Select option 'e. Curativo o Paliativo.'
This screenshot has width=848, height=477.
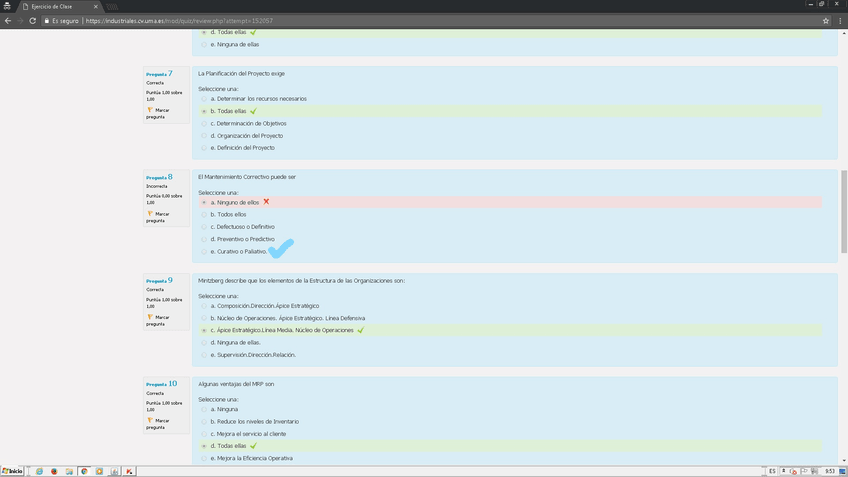(x=204, y=252)
